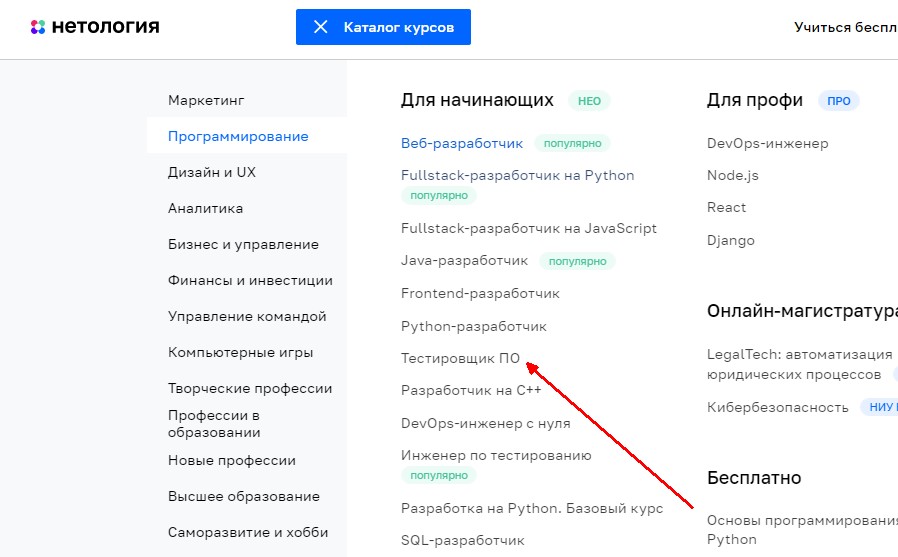Click the Netology colorful logo icon
This screenshot has width=898, height=557.
coord(38,27)
